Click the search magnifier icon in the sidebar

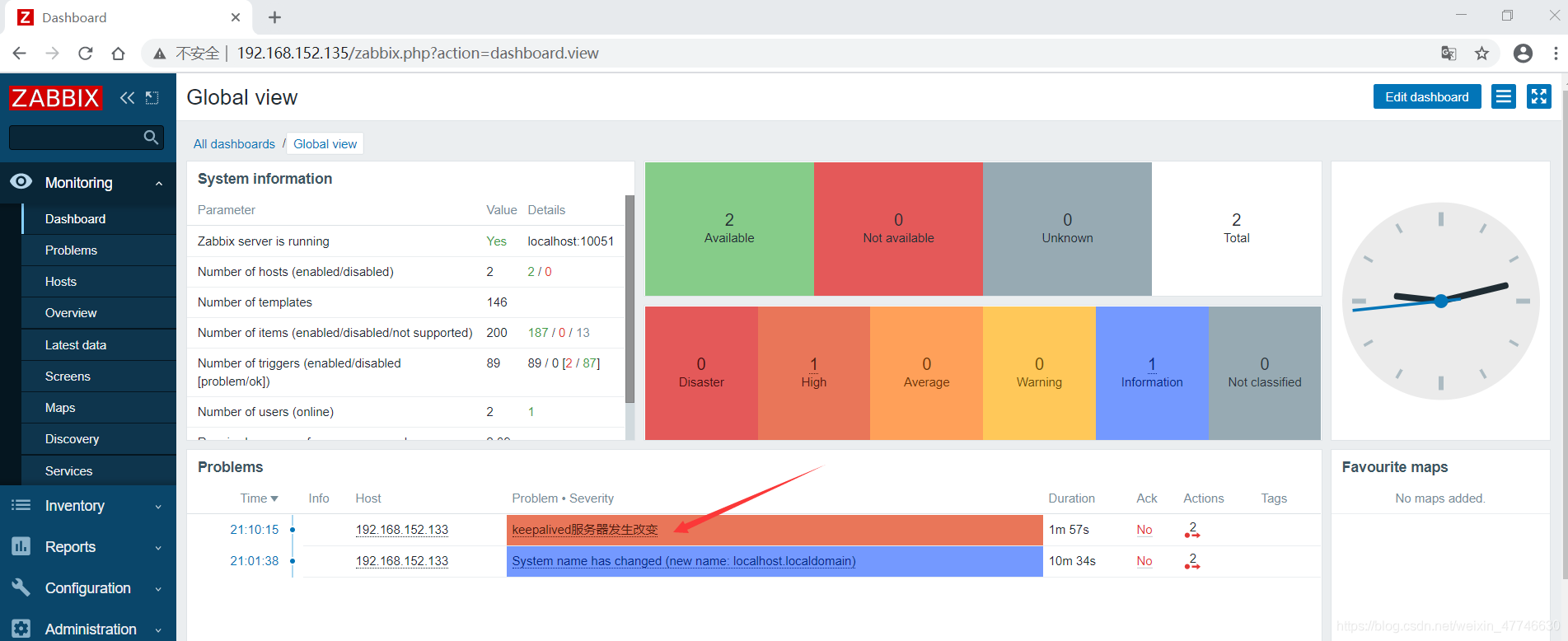pos(151,138)
